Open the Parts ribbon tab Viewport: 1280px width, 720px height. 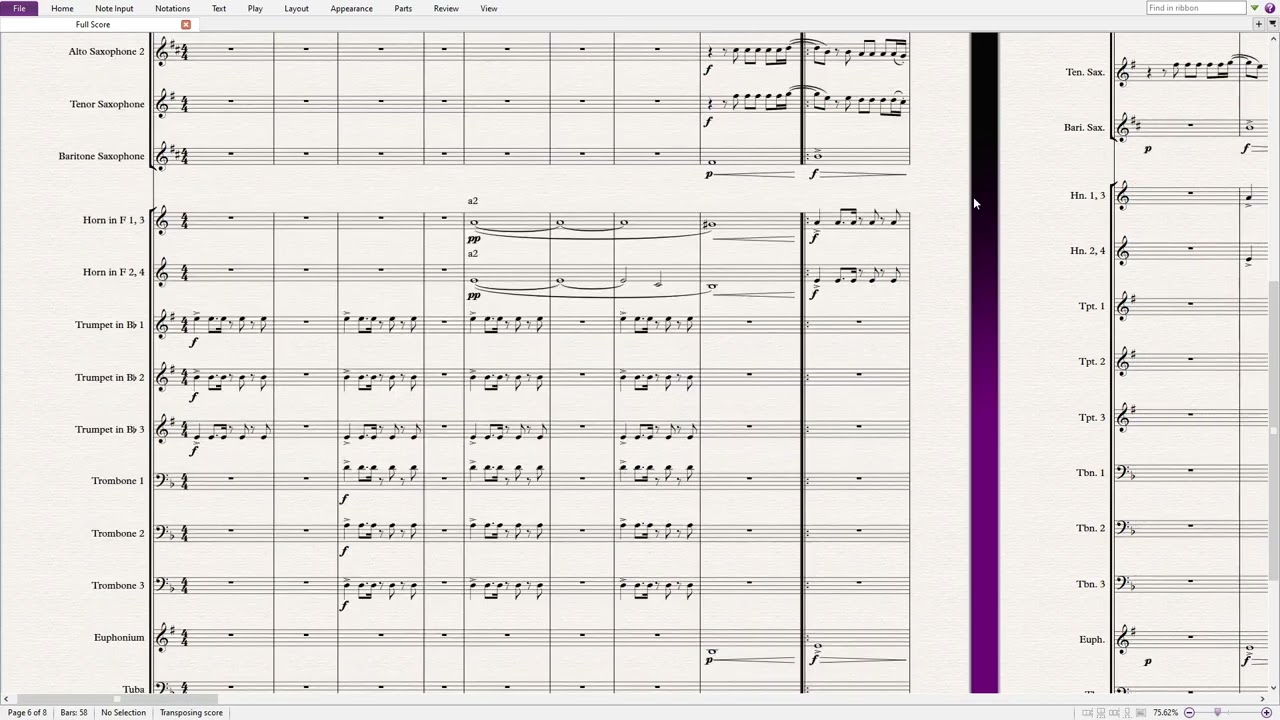pyautogui.click(x=403, y=8)
